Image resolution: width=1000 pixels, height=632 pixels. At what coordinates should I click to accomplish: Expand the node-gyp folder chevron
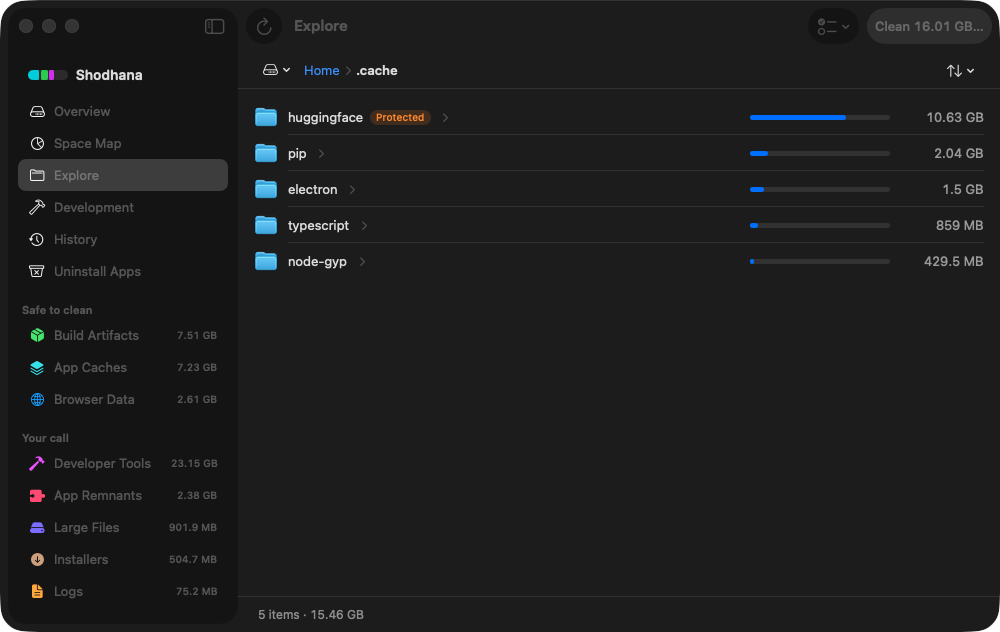point(362,261)
